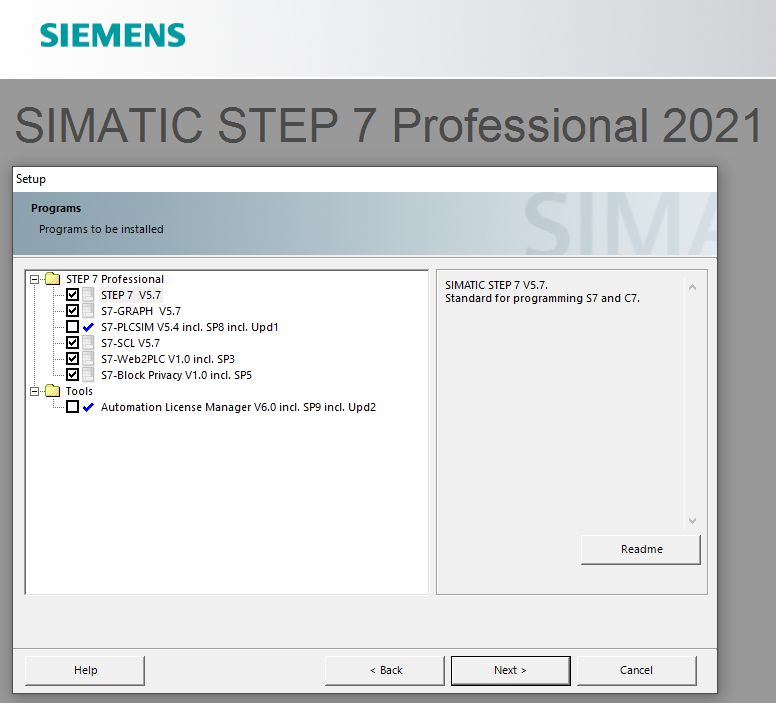Uncheck the STEP 7 V5.7 checkbox

[72, 295]
